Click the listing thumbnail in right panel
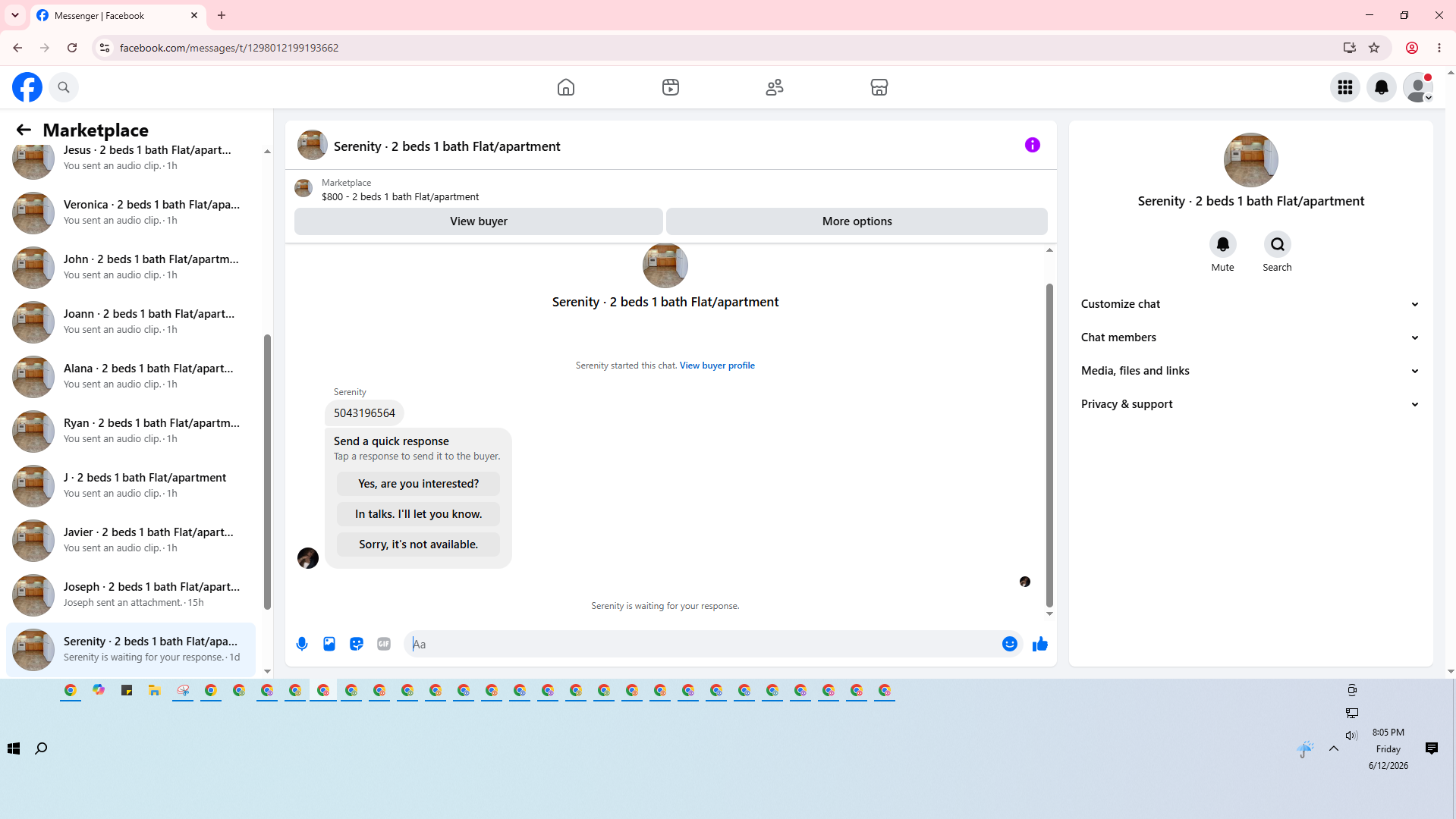The height and width of the screenshot is (819, 1456). (1251, 160)
